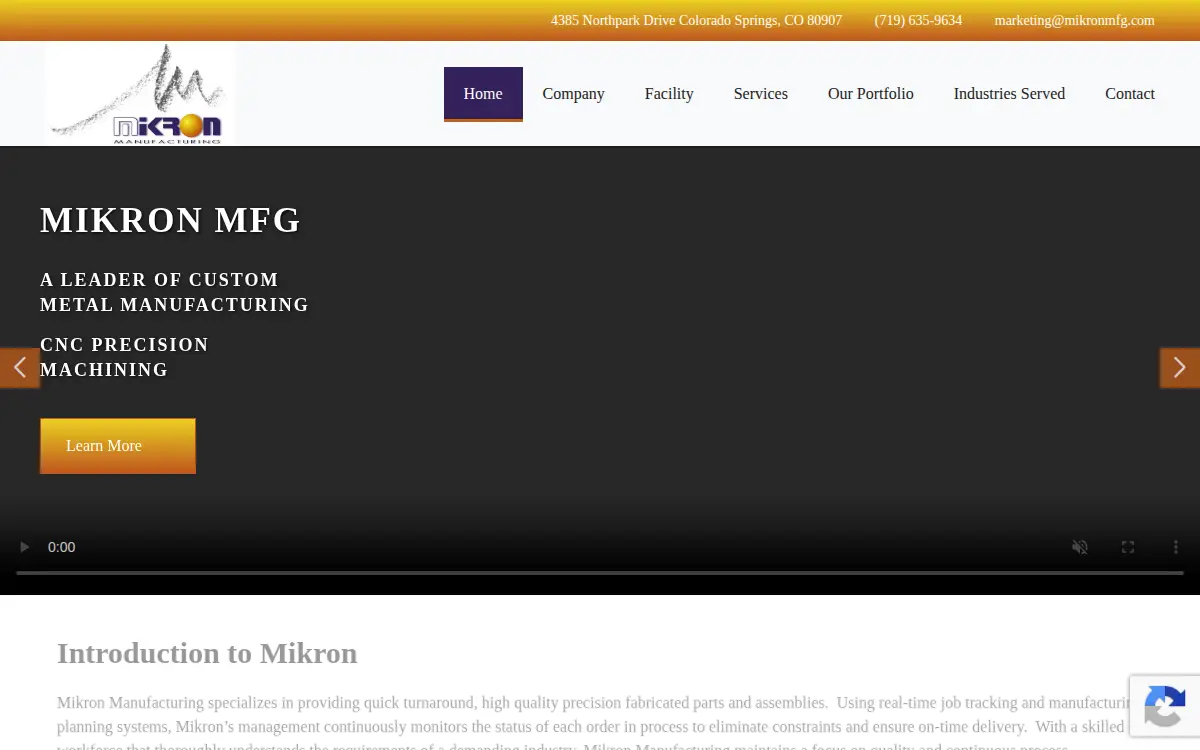
Task: Go to previous slide arrow
Action: click(19, 368)
